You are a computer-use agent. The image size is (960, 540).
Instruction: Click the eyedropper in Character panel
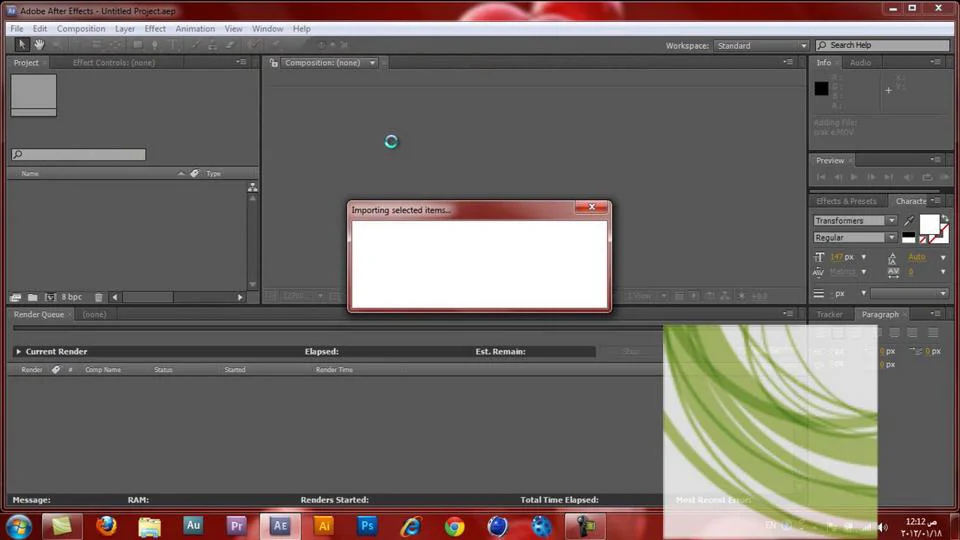(x=909, y=220)
